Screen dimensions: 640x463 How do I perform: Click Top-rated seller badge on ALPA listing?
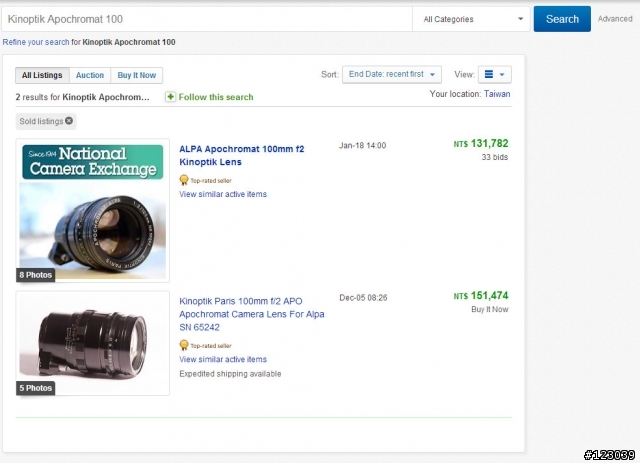click(205, 180)
